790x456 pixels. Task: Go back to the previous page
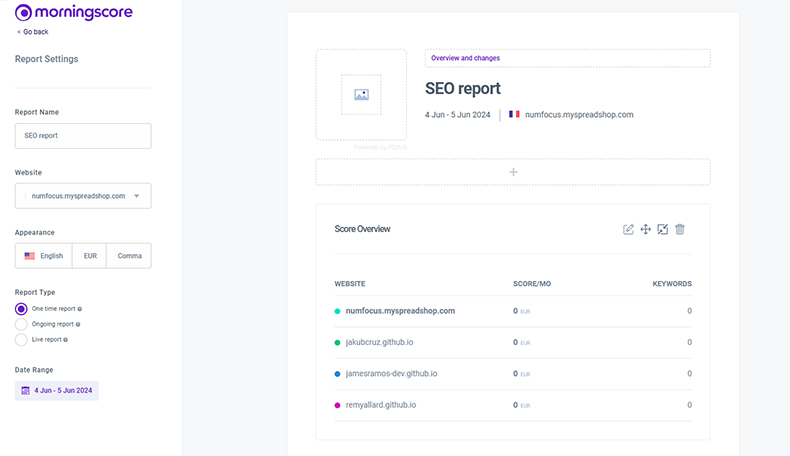point(33,32)
